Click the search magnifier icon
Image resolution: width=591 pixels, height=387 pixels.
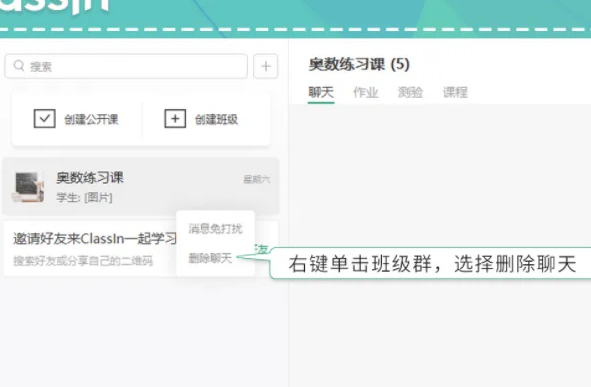click(18, 66)
